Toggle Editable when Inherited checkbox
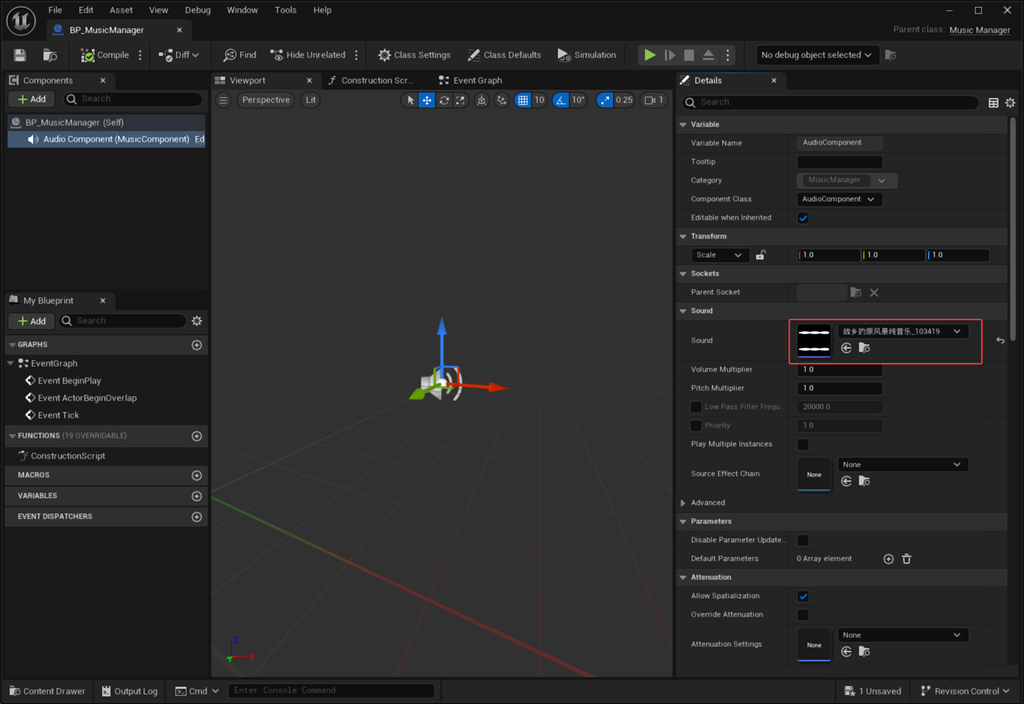Image resolution: width=1024 pixels, height=704 pixels. pos(803,218)
